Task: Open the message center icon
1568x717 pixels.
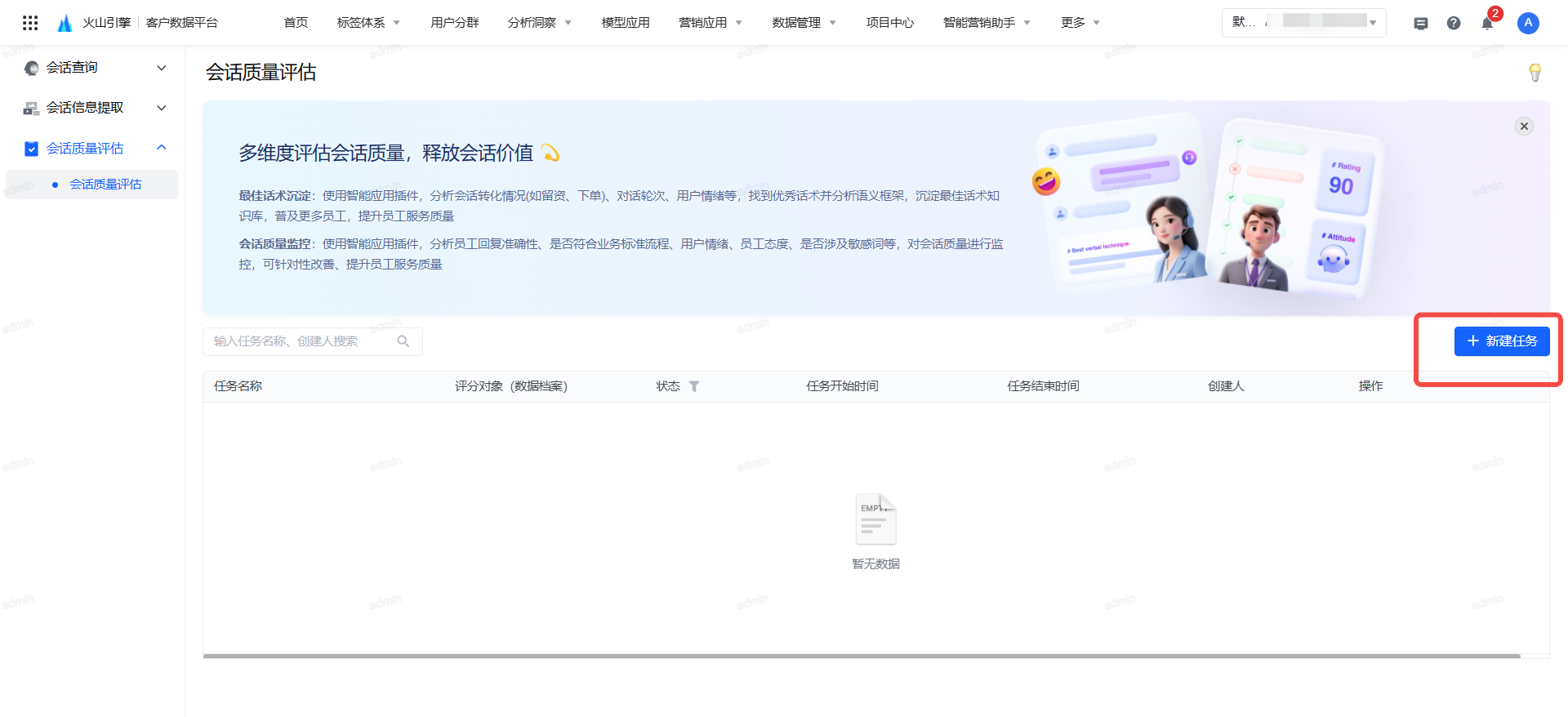Action: [1421, 23]
